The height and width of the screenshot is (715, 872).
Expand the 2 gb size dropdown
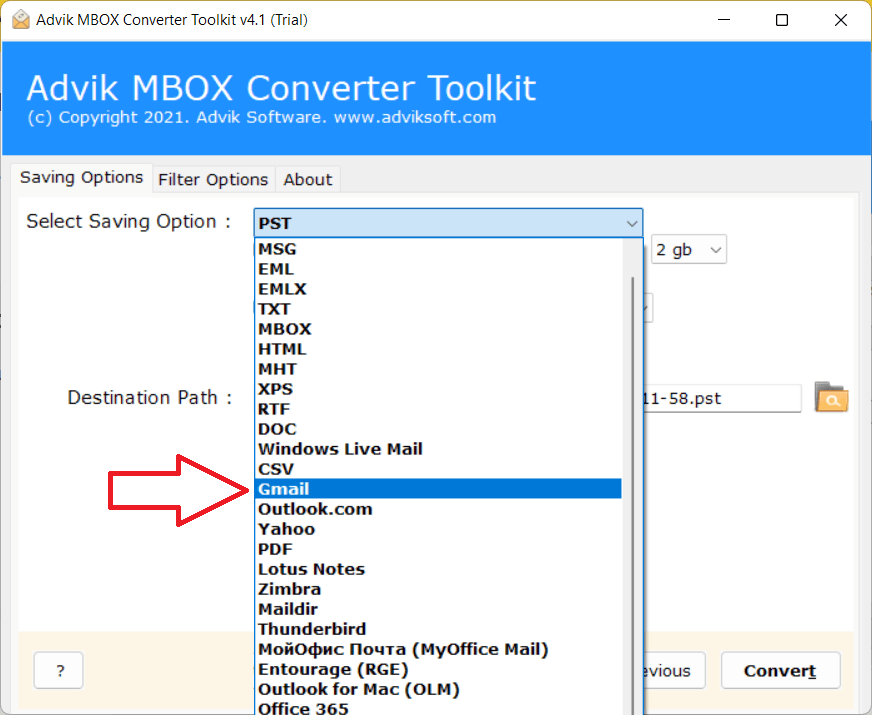(689, 250)
